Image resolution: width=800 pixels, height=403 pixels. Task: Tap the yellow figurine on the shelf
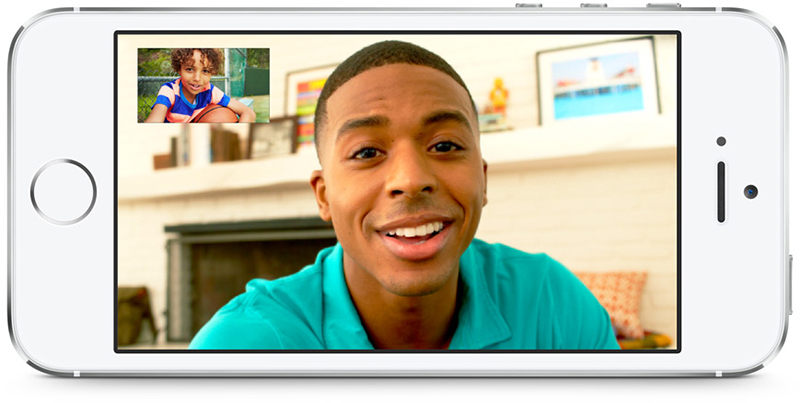point(497,98)
